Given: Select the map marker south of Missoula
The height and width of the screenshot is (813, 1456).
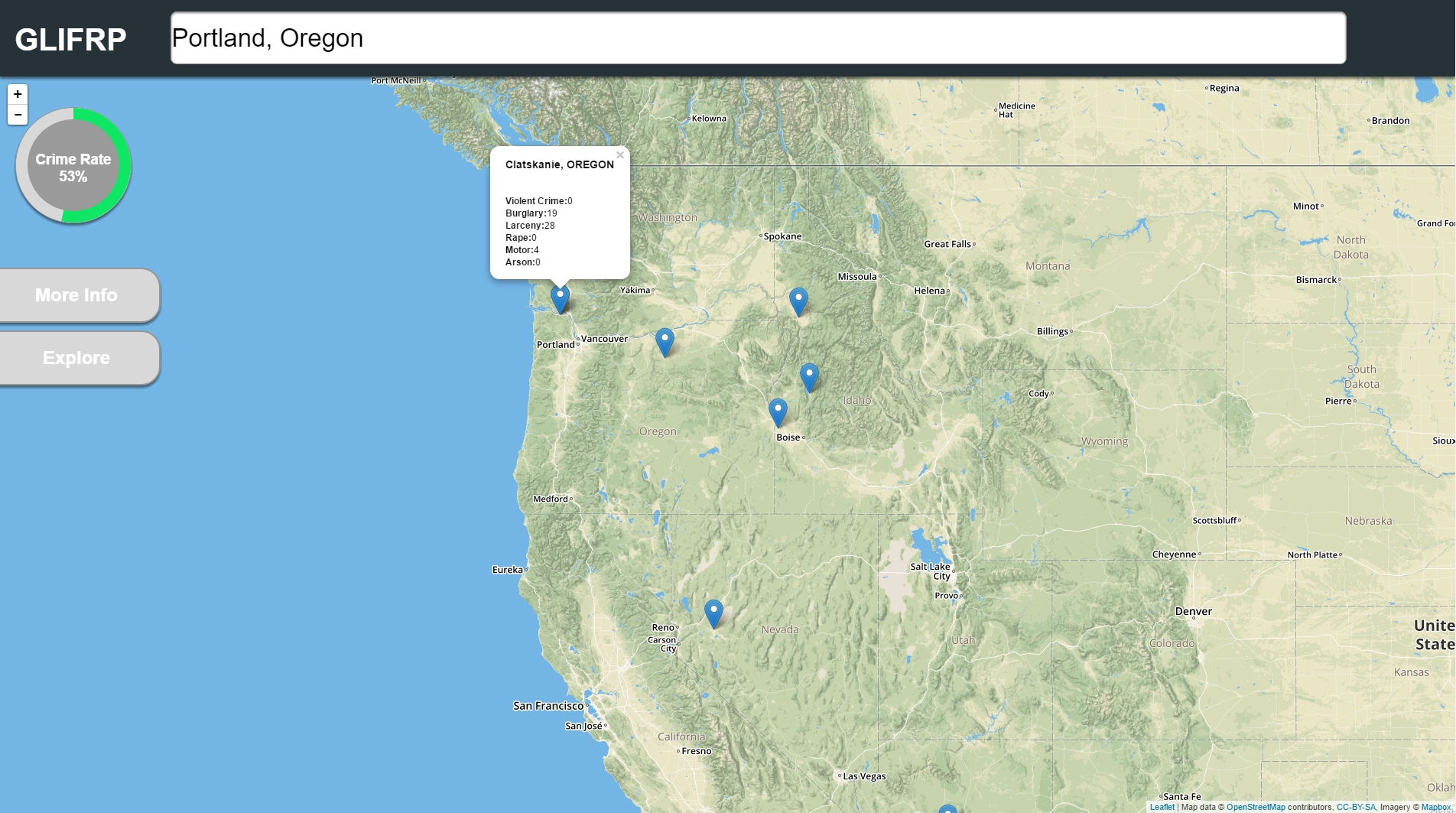Looking at the screenshot, I should tap(798, 302).
